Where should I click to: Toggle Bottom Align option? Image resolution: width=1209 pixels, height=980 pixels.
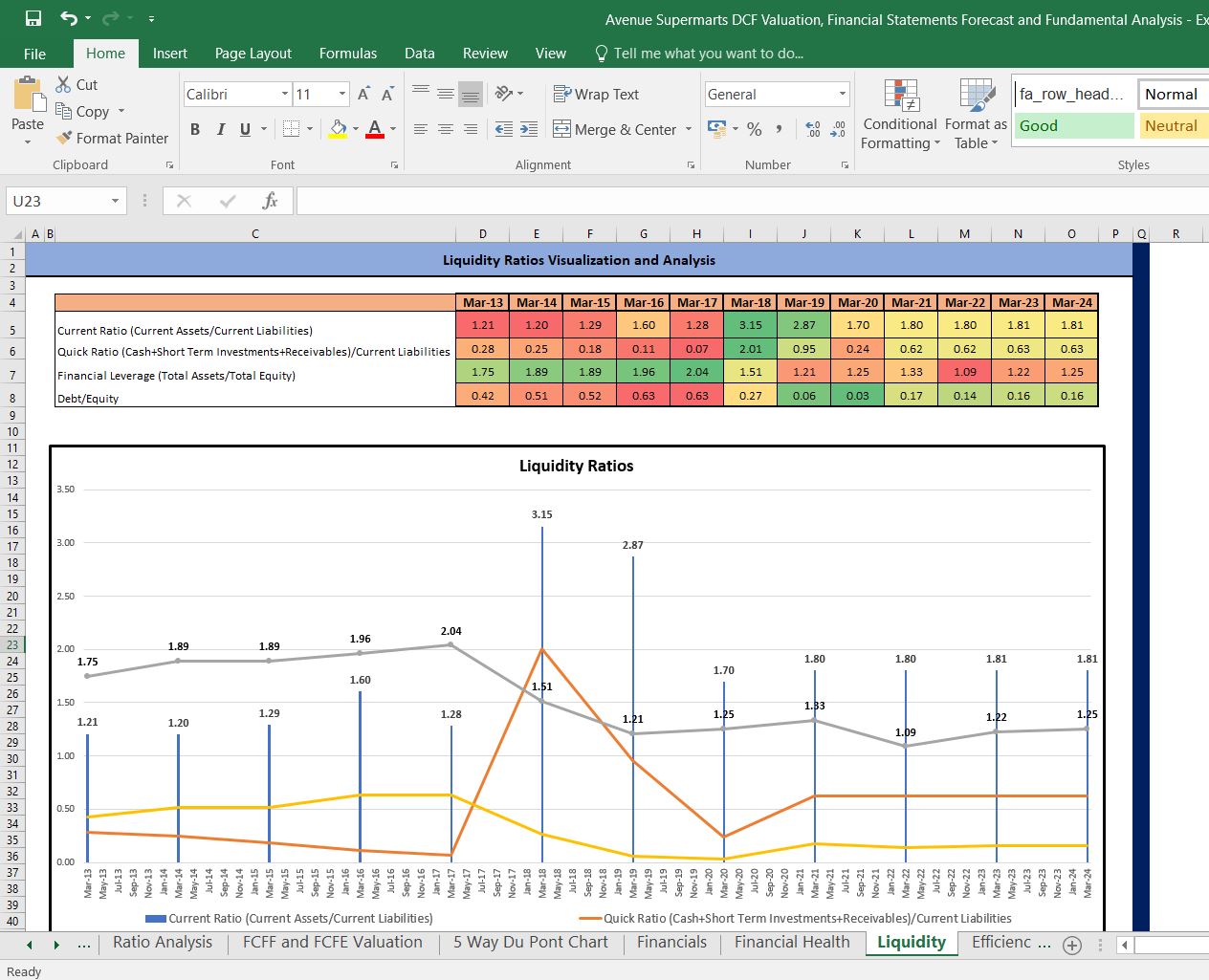tap(471, 94)
